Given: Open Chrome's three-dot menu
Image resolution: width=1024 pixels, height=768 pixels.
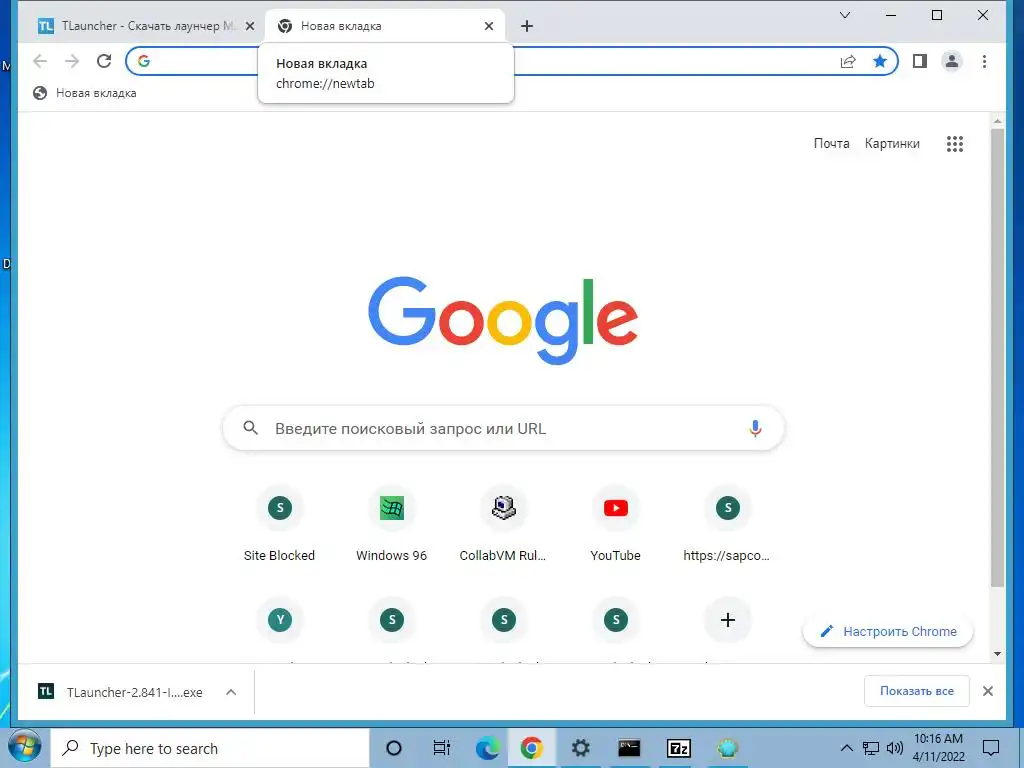Looking at the screenshot, I should [984, 61].
